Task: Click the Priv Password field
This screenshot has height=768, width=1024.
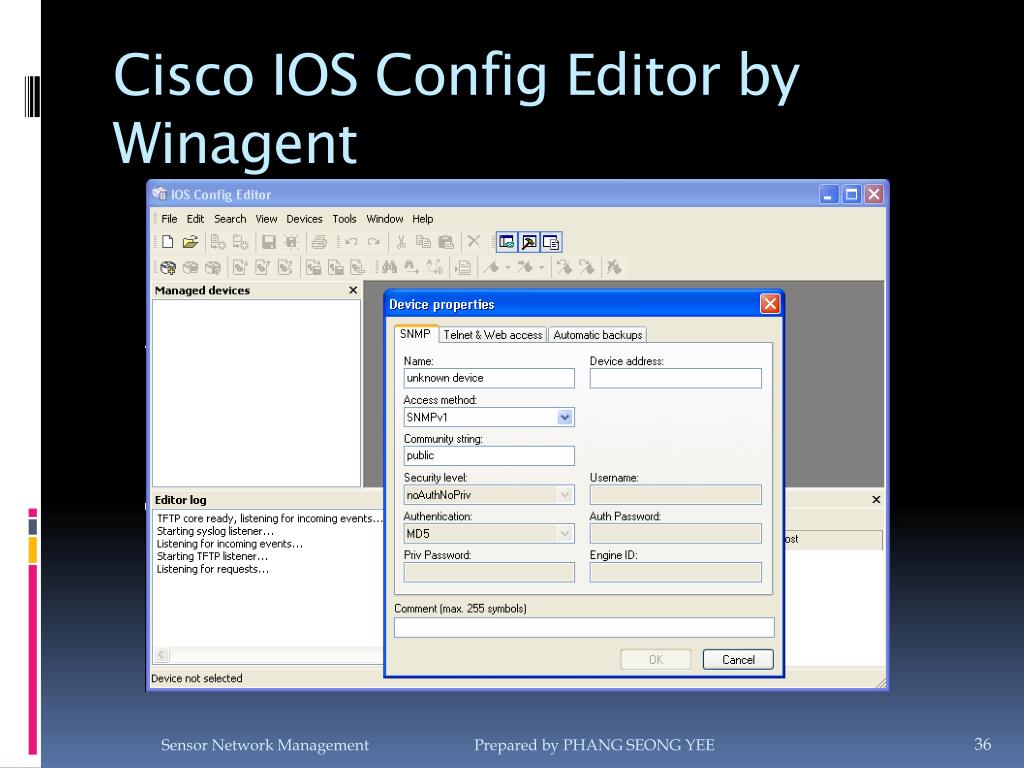Action: click(489, 573)
